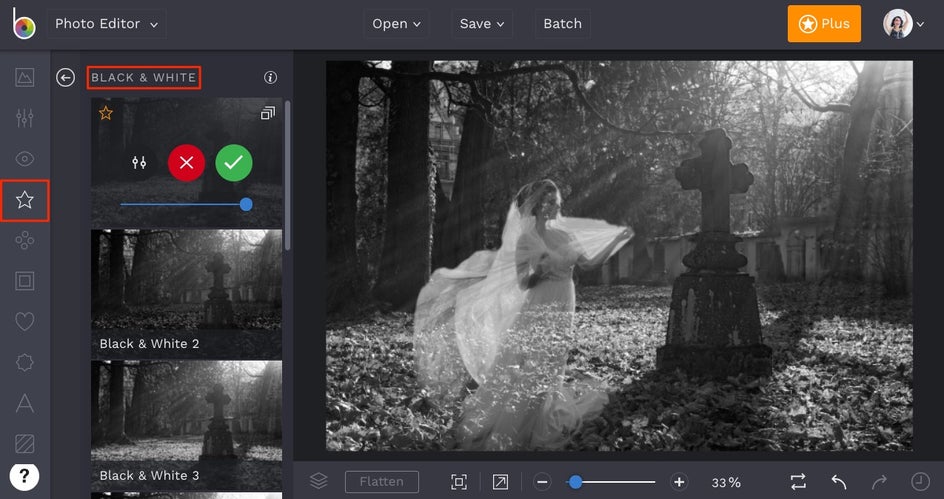Favorite the effect with star toggle
Viewport: 944px width, 499px height.
[x=106, y=114]
